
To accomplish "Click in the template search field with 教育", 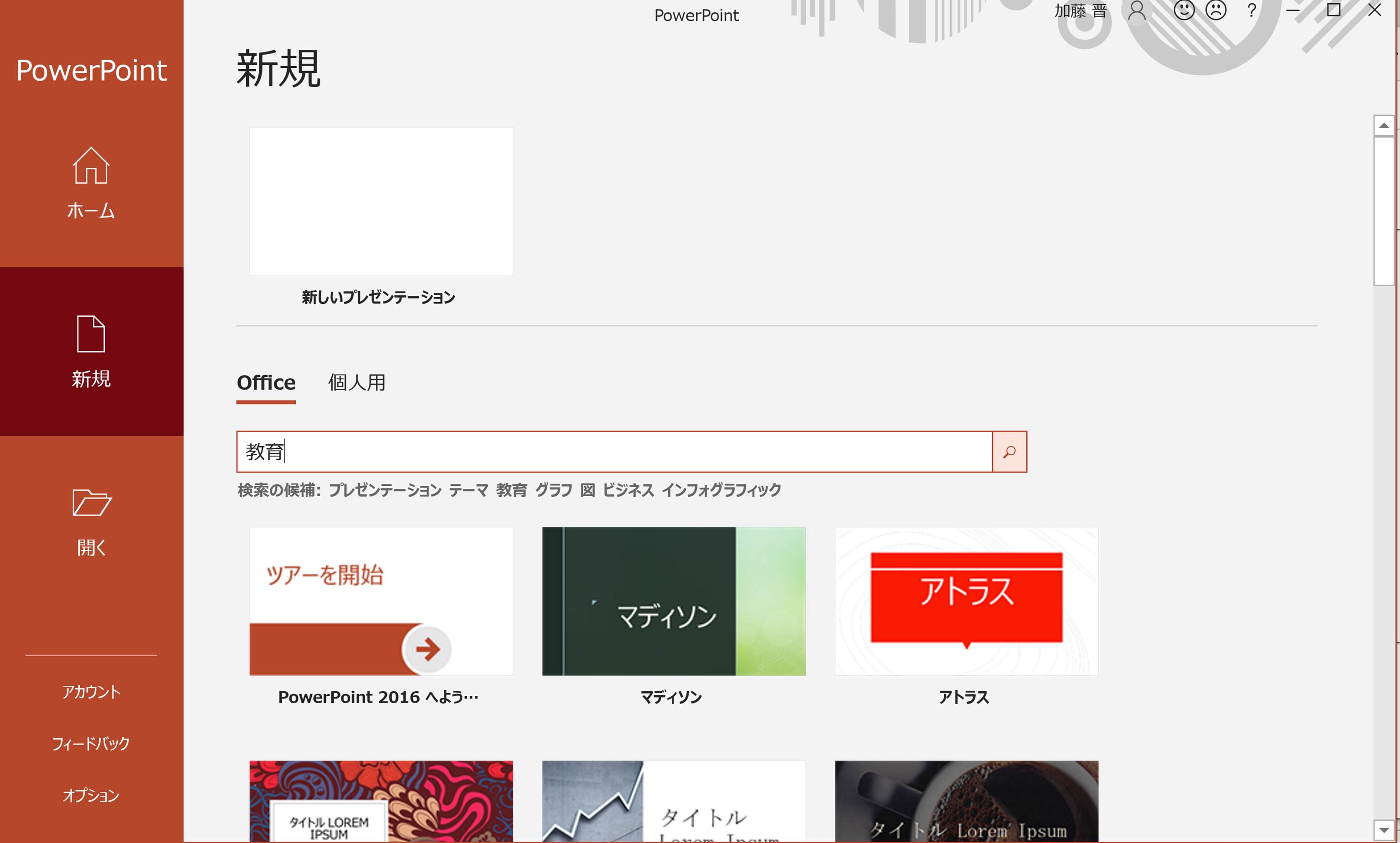I will pyautogui.click(x=614, y=452).
